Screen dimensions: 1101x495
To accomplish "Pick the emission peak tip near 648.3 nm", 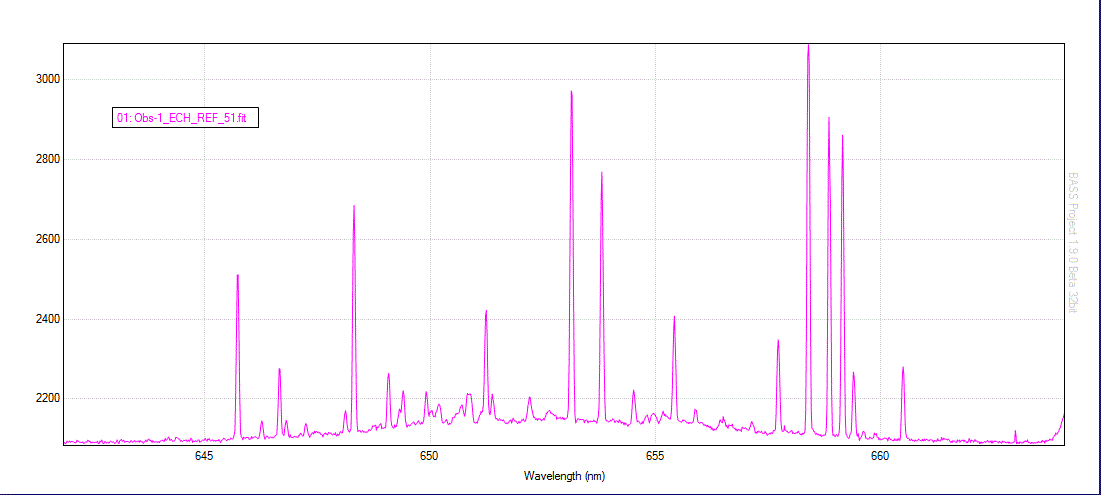I will point(354,207).
